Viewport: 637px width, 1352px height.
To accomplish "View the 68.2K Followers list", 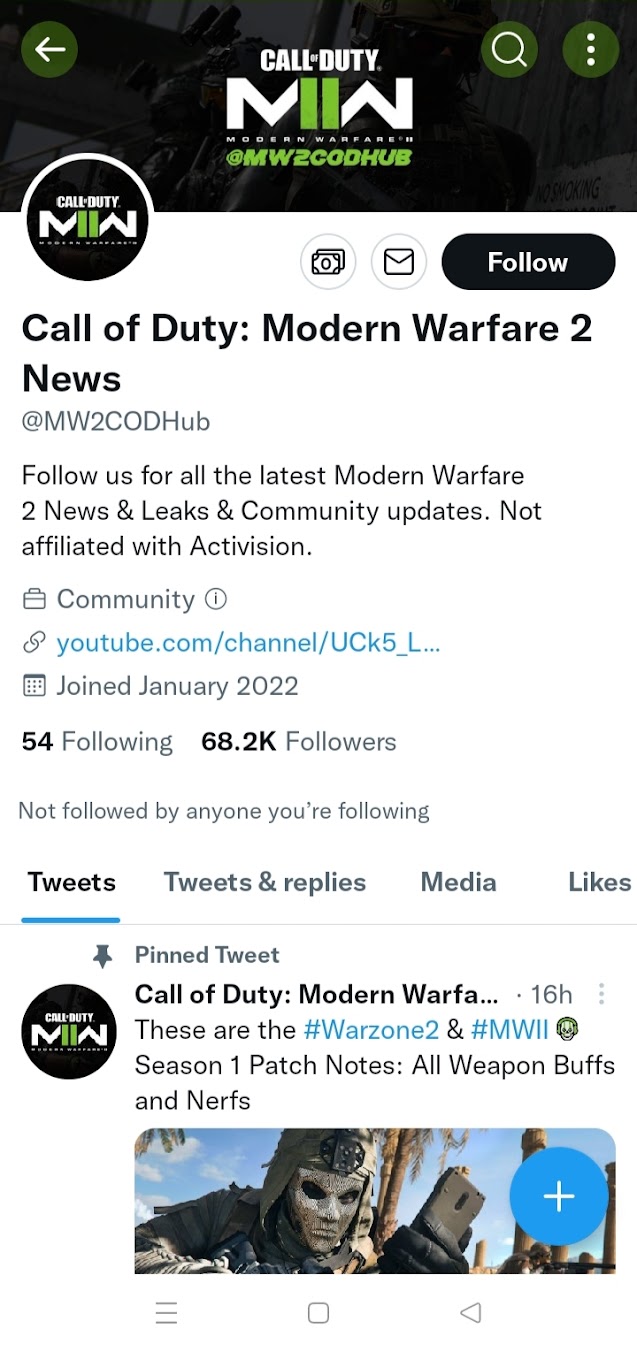I will coord(299,742).
